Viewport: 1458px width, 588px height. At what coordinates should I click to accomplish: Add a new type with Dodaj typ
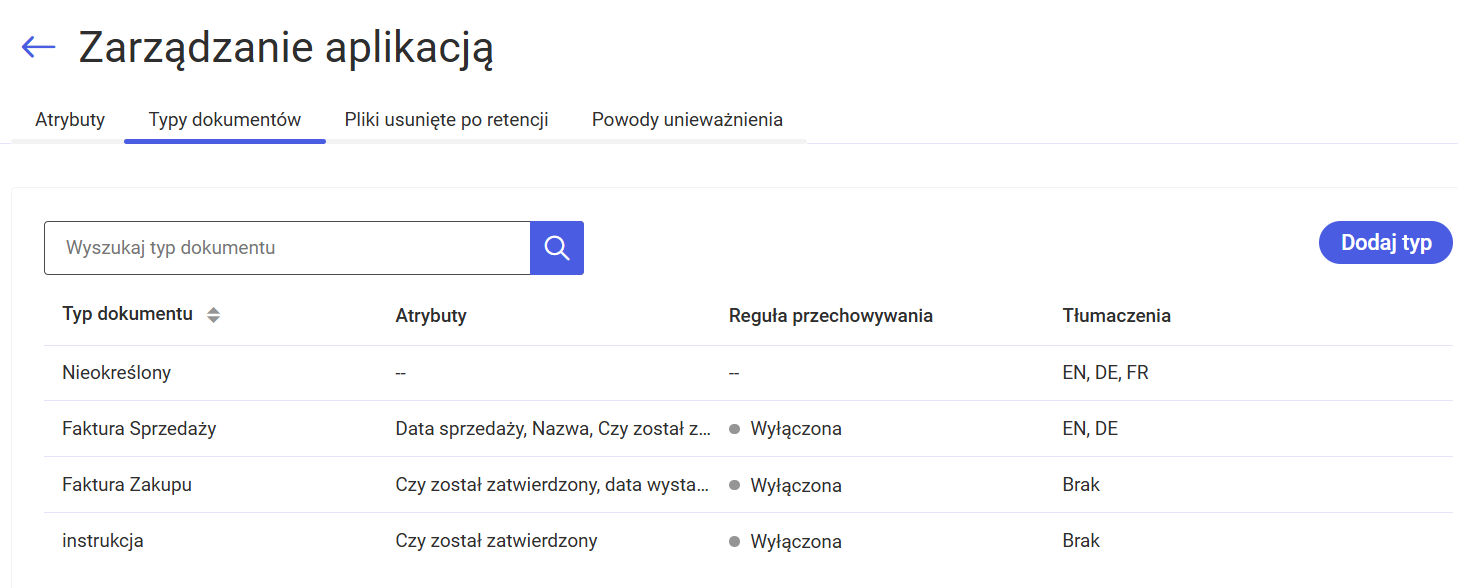click(1386, 243)
